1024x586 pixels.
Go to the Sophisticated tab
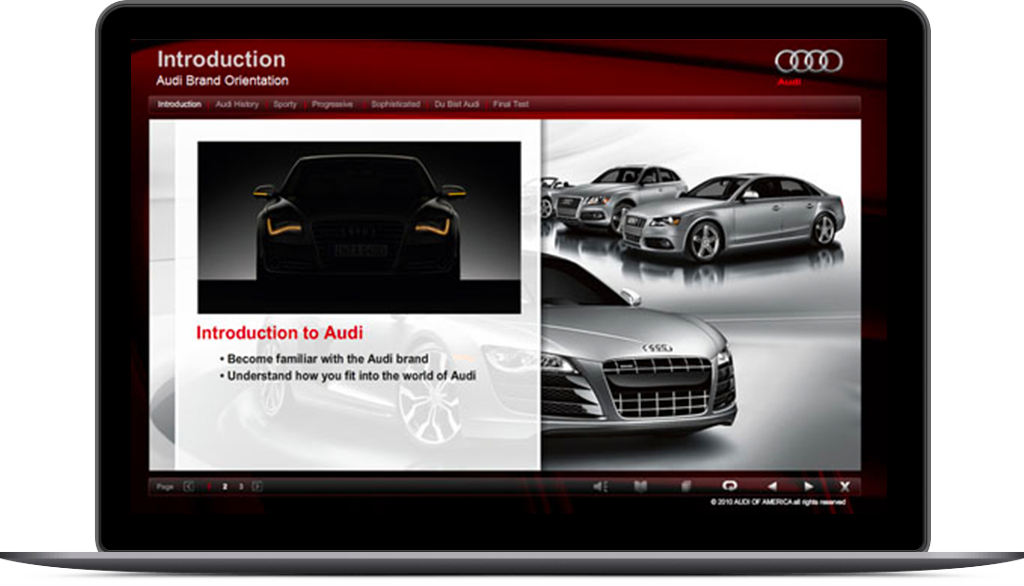tap(395, 104)
